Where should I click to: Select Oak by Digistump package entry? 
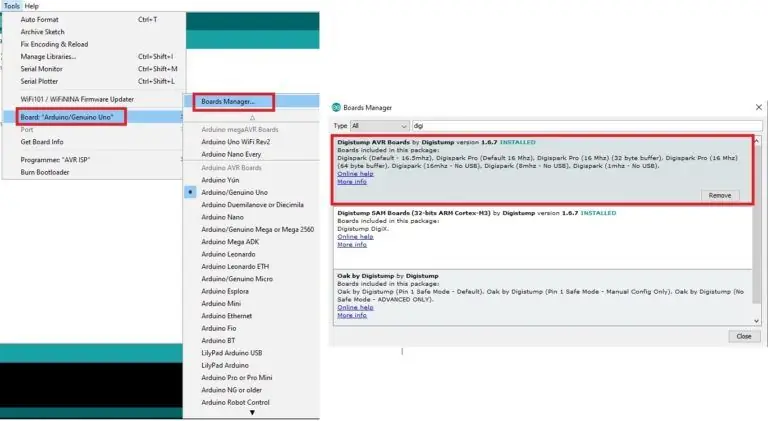[543, 297]
